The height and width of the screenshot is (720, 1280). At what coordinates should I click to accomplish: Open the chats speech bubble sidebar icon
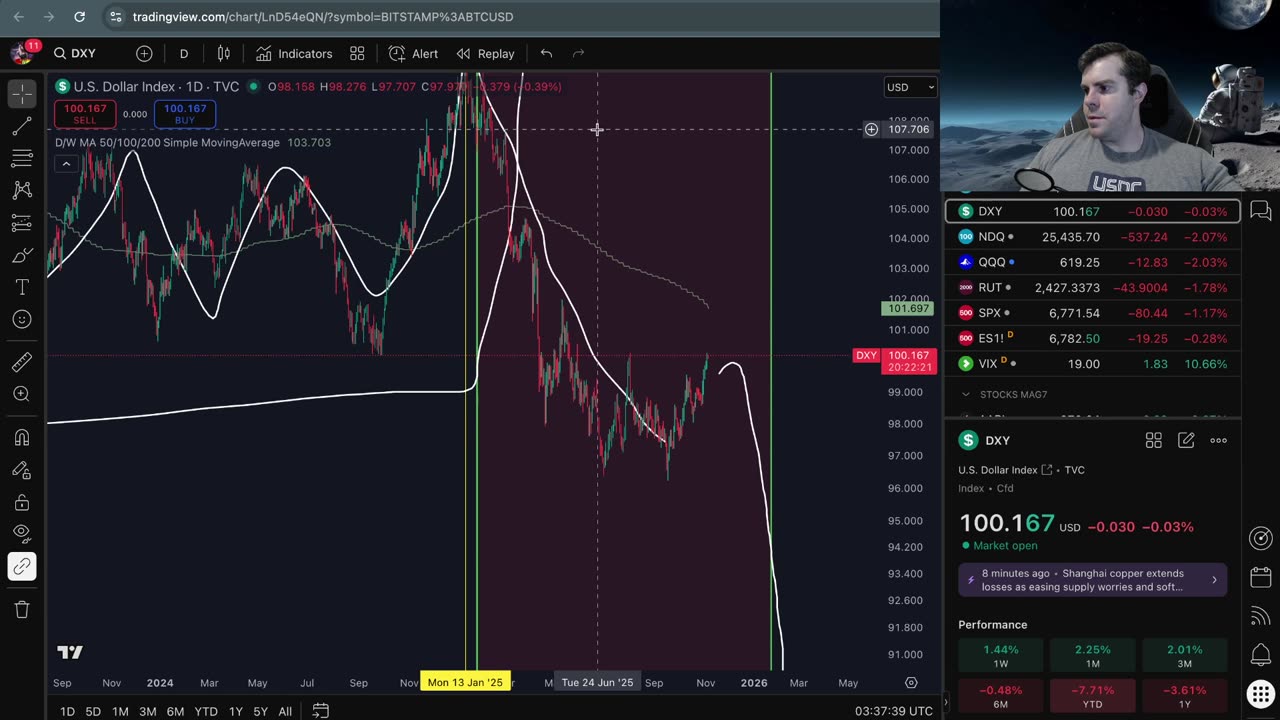tap(1261, 211)
